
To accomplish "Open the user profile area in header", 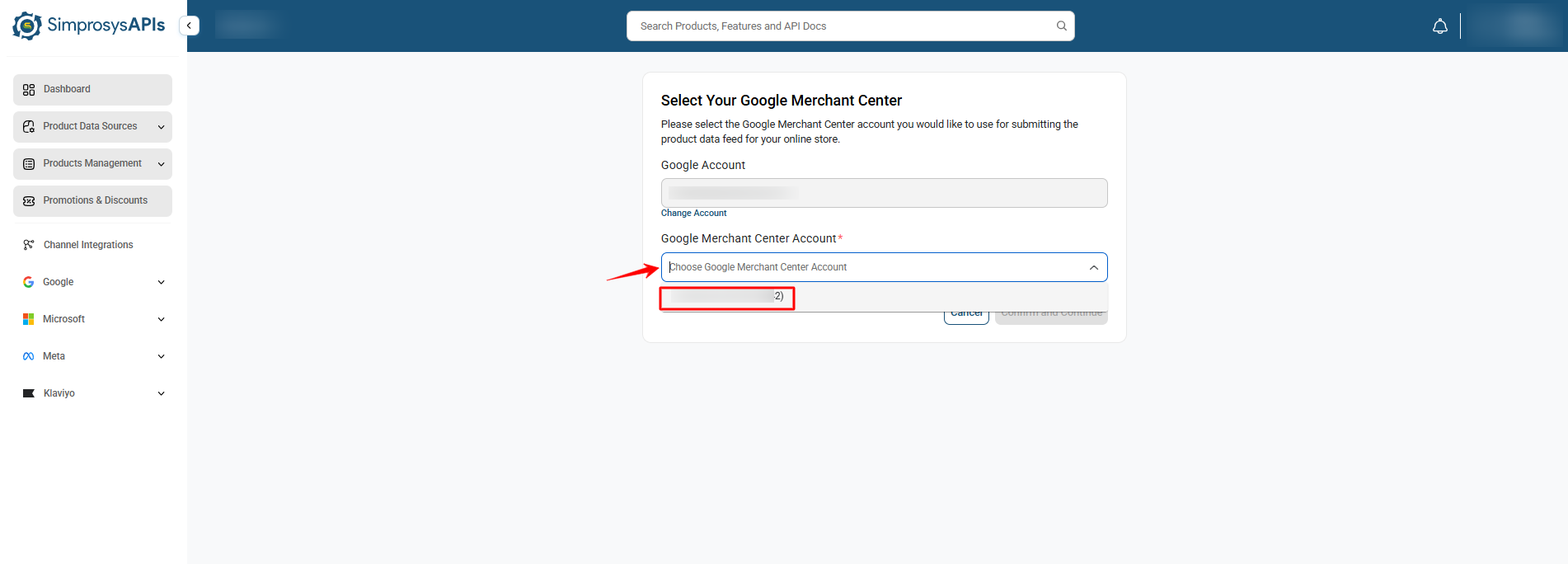I will coord(1515,26).
